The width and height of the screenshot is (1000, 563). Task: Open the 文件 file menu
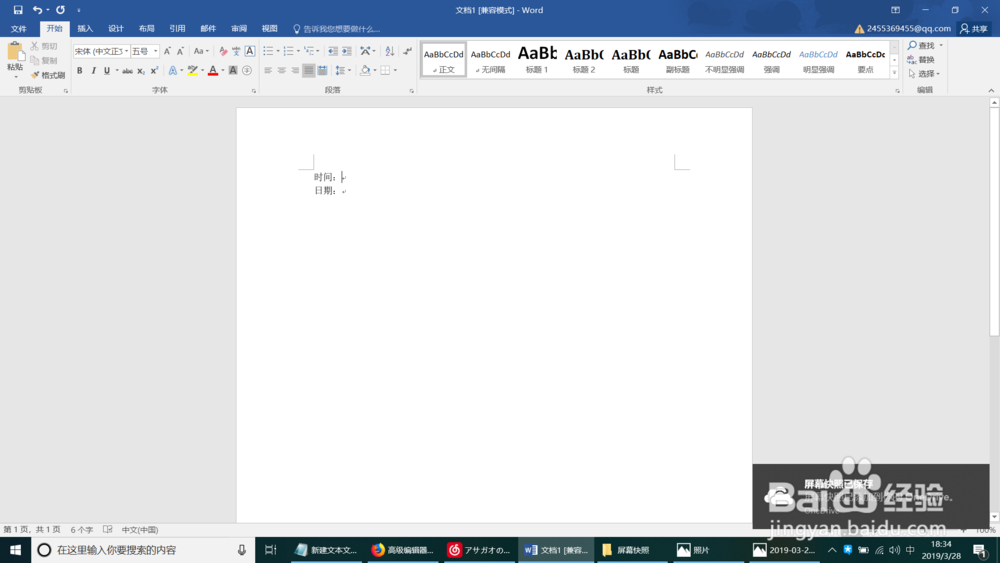(x=18, y=29)
